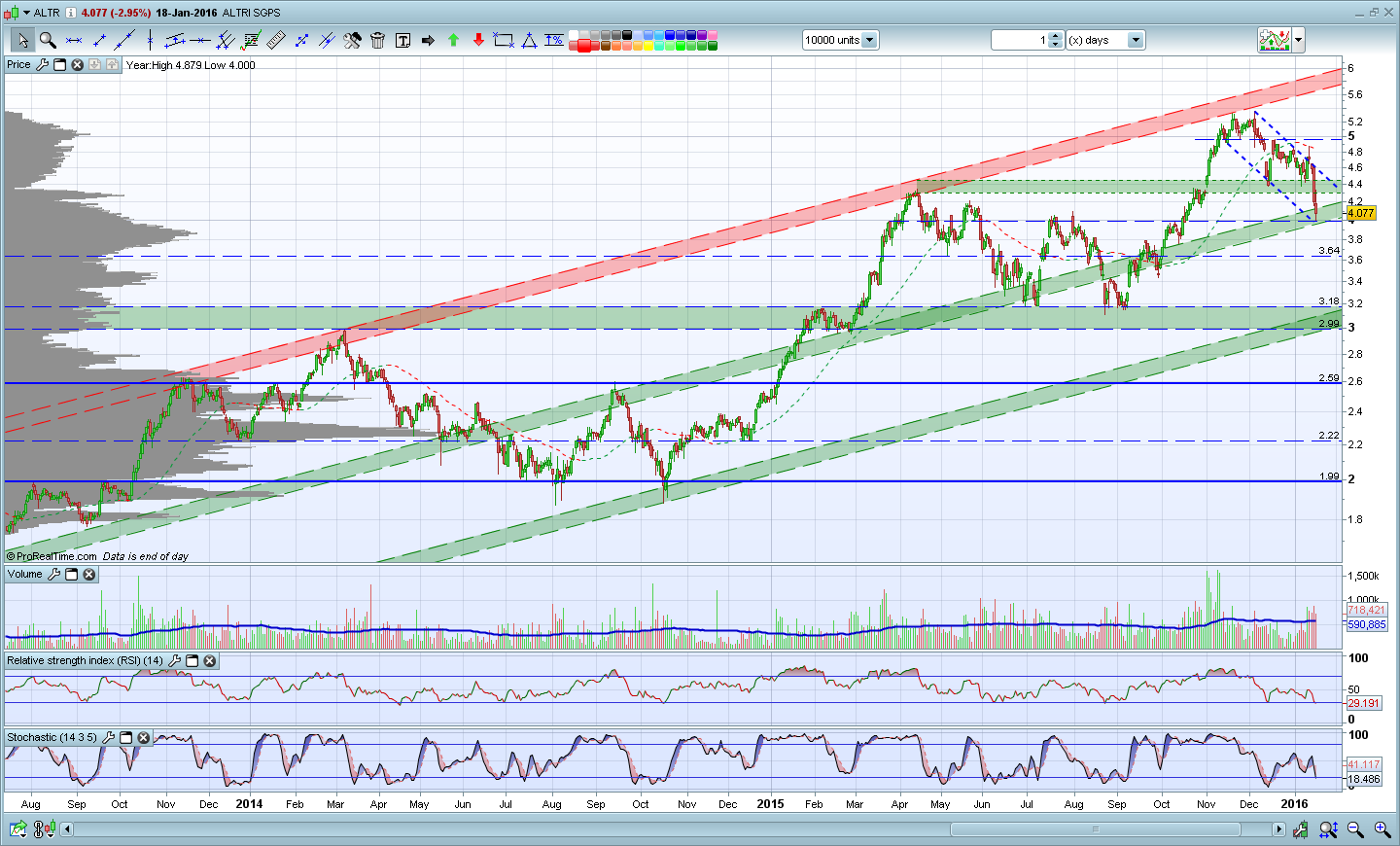Click the timeframe number input field

click(x=1020, y=40)
